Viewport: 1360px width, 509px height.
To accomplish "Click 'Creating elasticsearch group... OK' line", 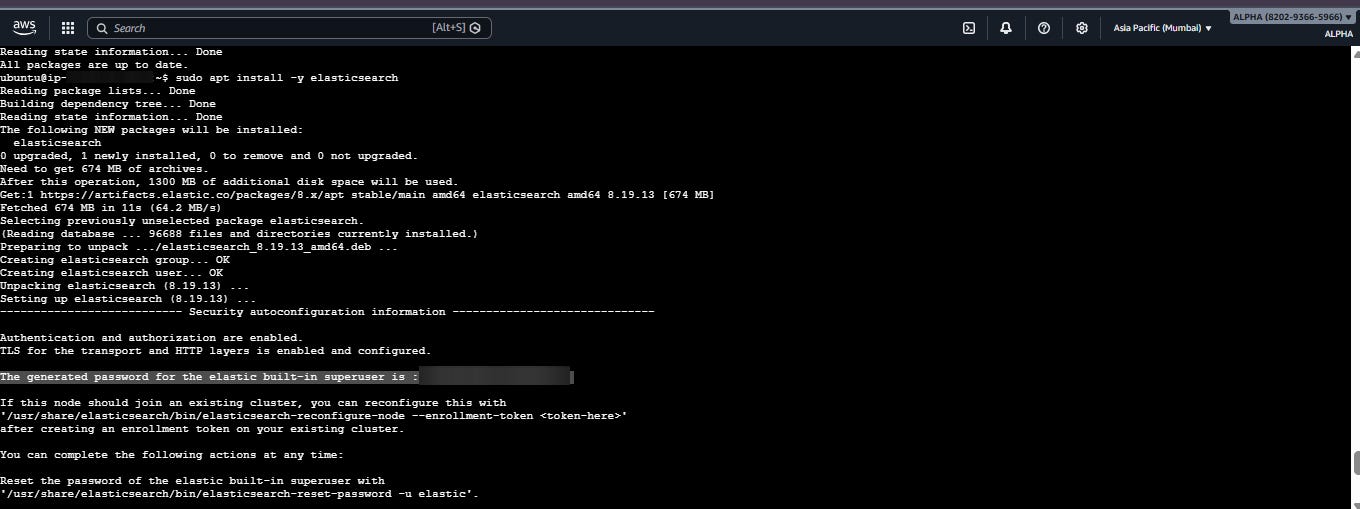I will pos(114,260).
